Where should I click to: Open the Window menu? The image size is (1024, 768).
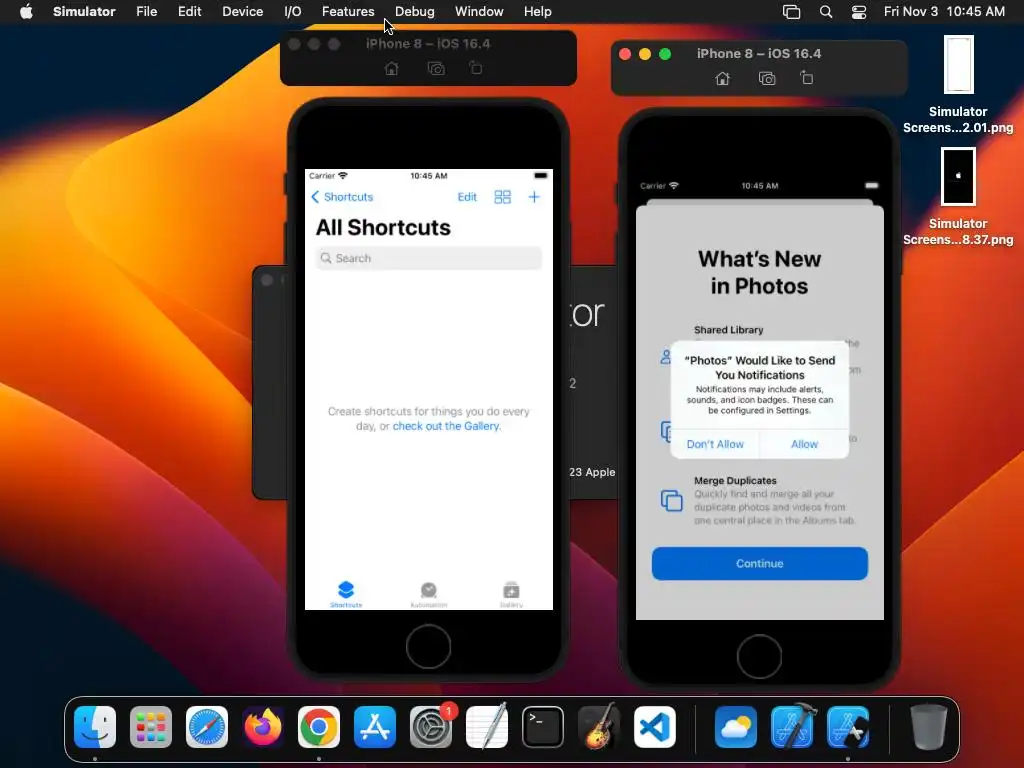point(479,12)
